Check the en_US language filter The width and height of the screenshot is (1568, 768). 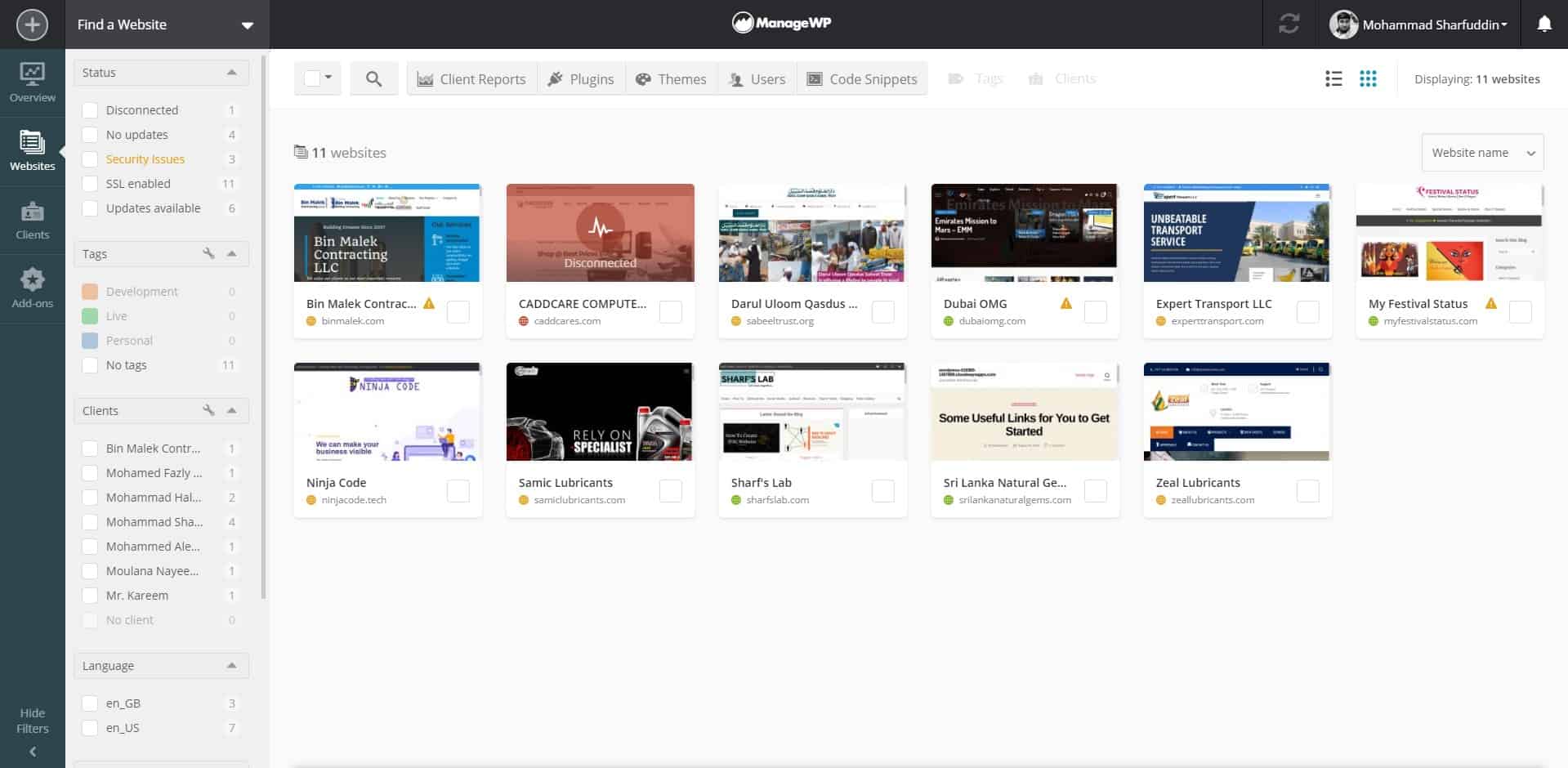(90, 728)
